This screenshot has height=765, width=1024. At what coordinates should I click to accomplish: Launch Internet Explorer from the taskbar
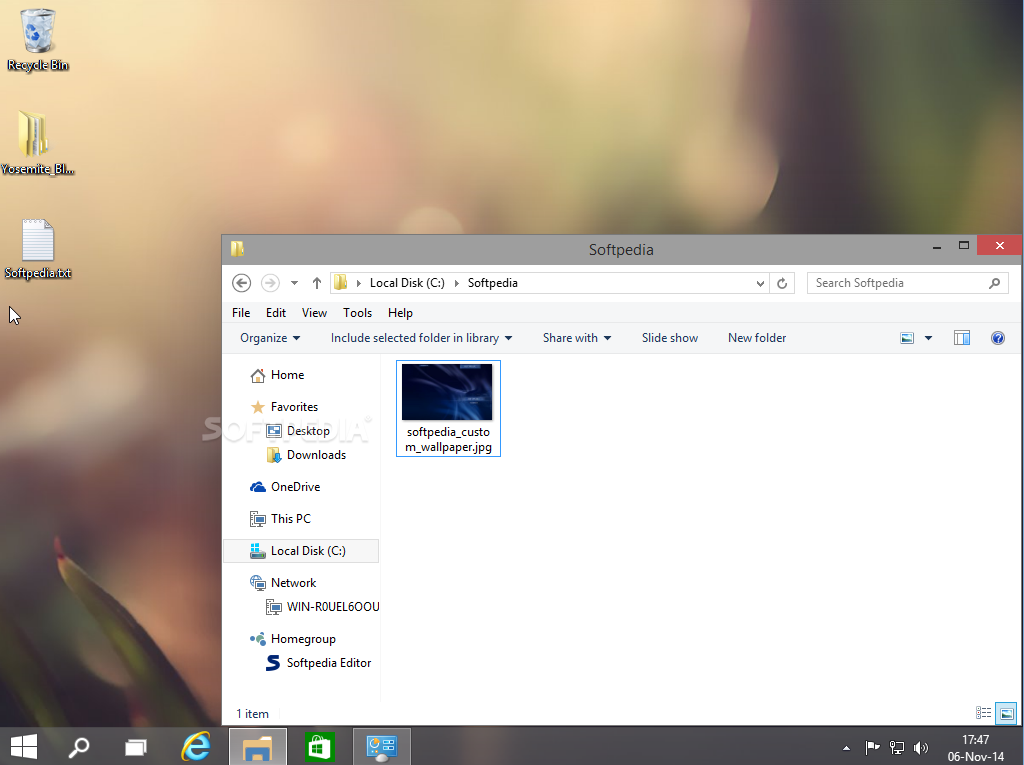click(x=196, y=746)
